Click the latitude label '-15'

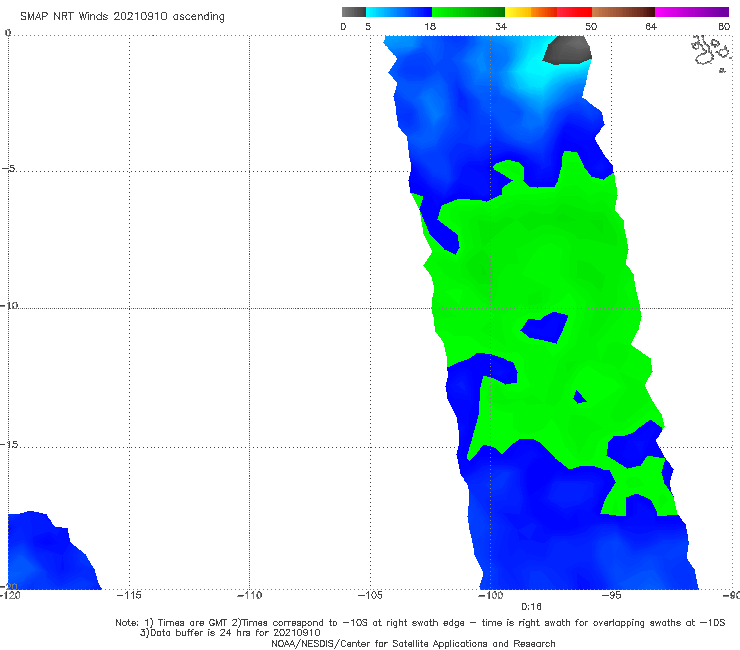(x=9, y=444)
